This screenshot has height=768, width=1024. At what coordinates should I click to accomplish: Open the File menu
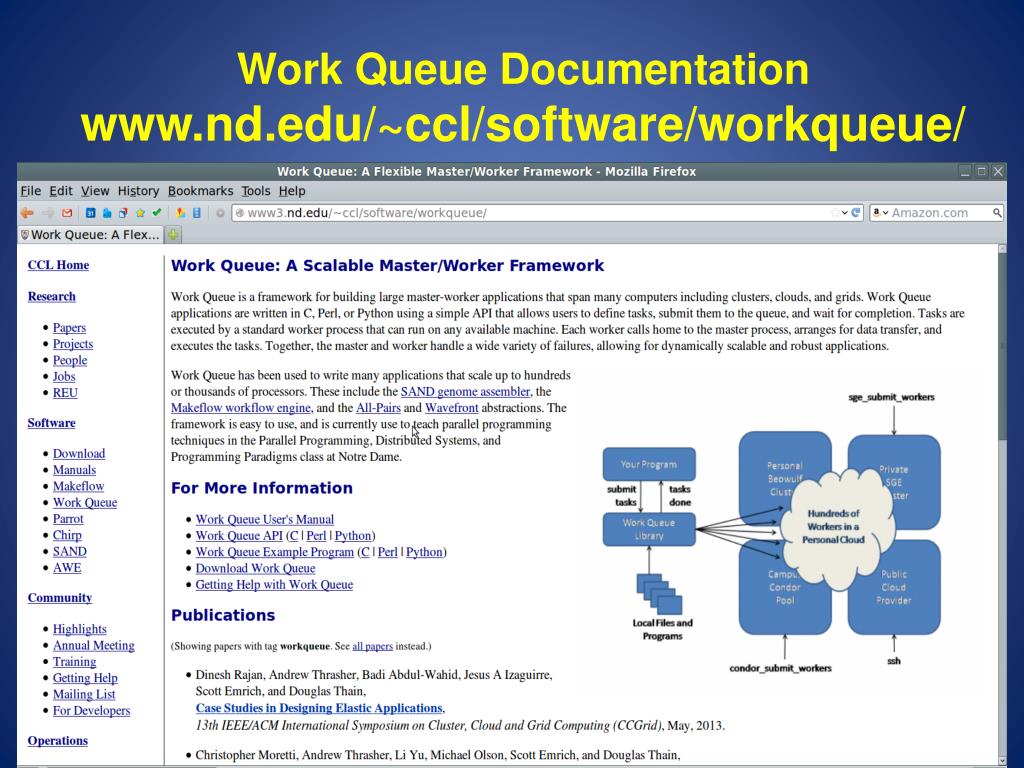[31, 191]
